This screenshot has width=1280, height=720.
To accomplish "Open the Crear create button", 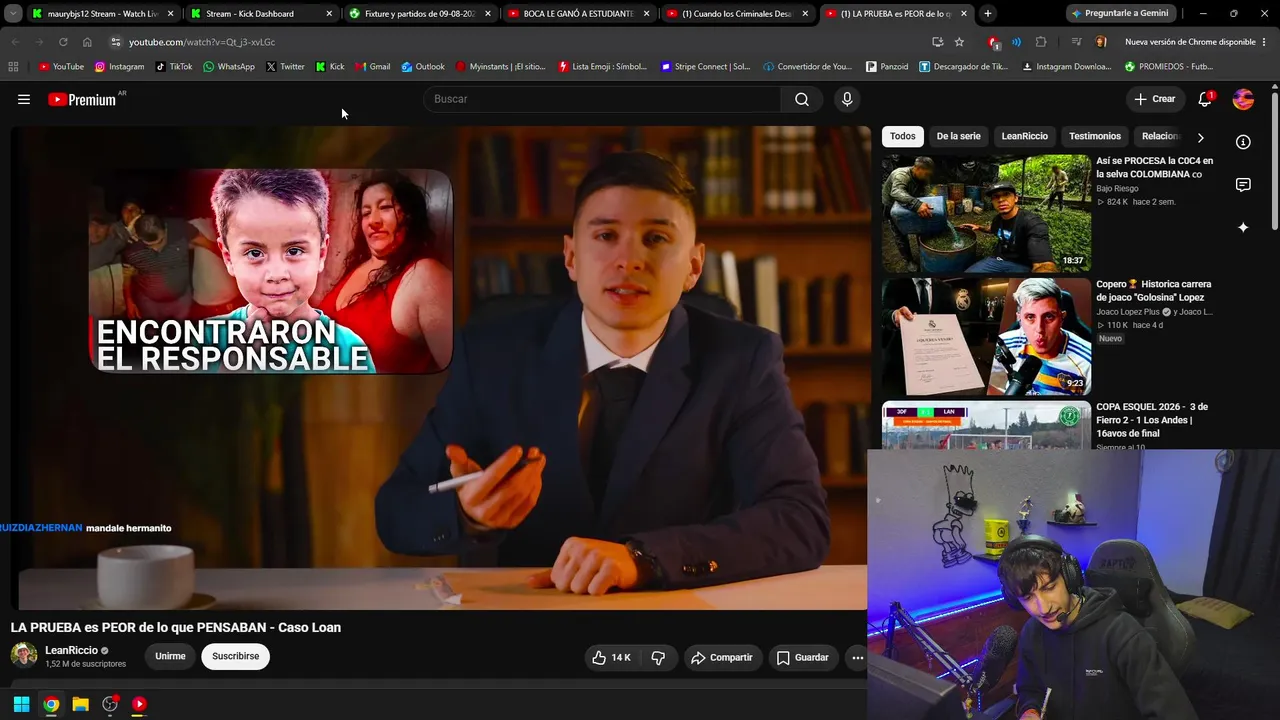I will coord(1154,99).
